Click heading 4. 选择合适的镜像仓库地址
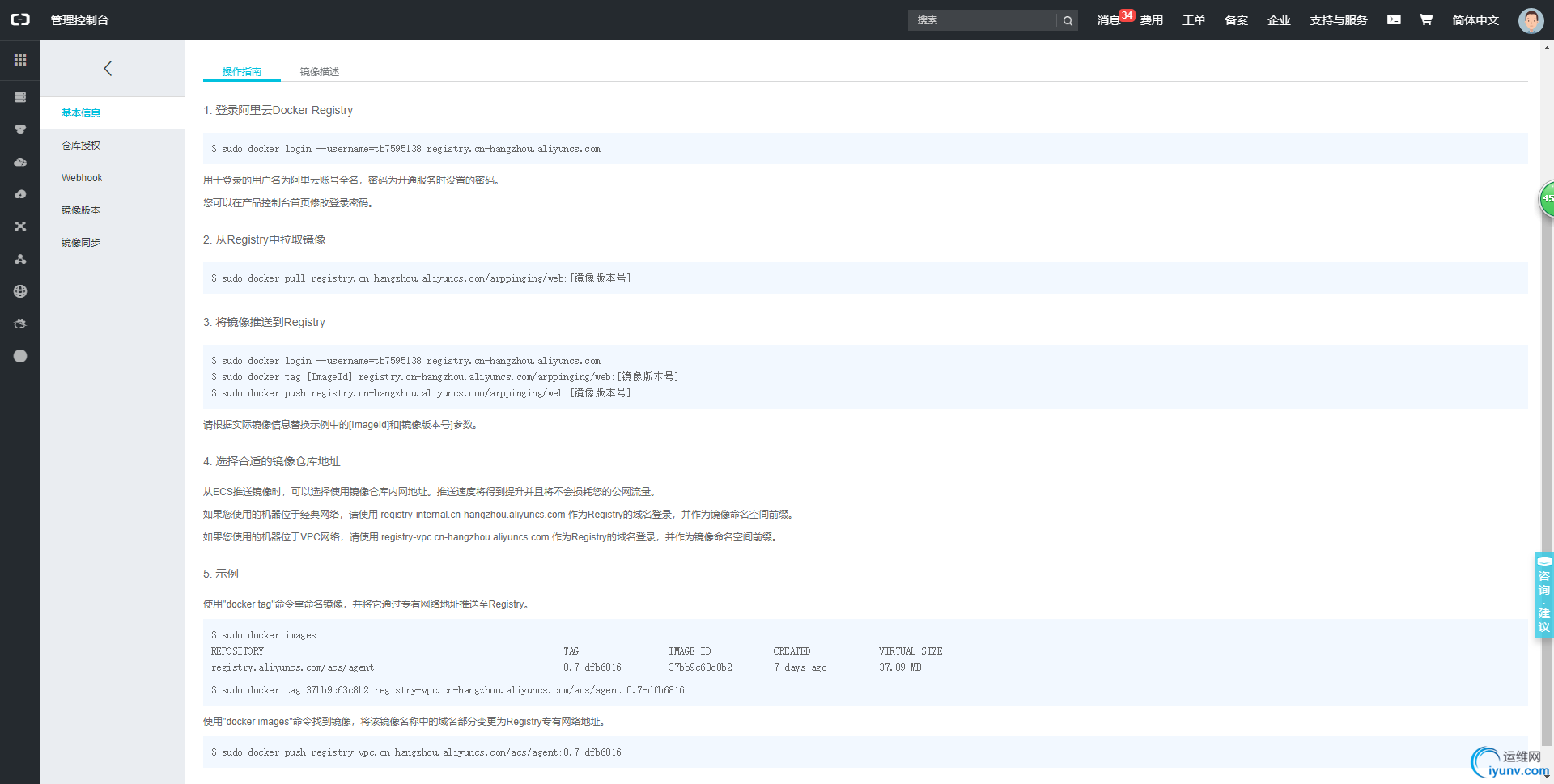The image size is (1554, 784). tap(271, 461)
